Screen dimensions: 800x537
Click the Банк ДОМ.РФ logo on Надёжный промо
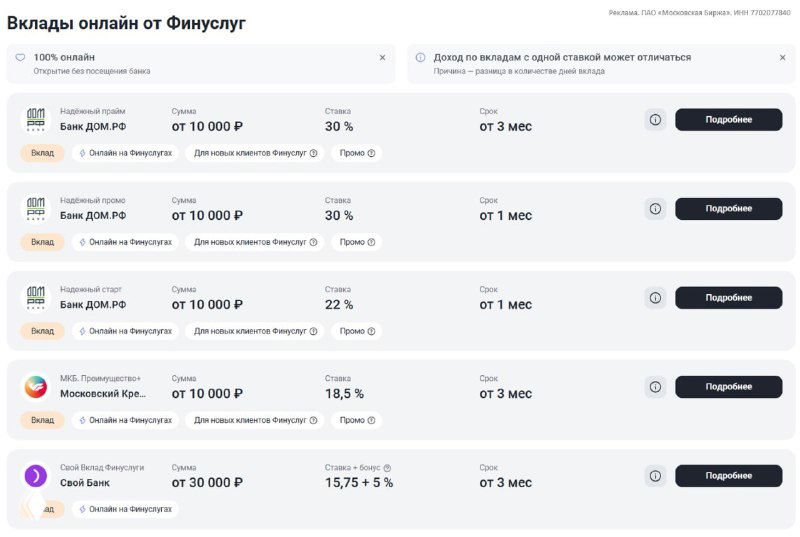tap(35, 209)
